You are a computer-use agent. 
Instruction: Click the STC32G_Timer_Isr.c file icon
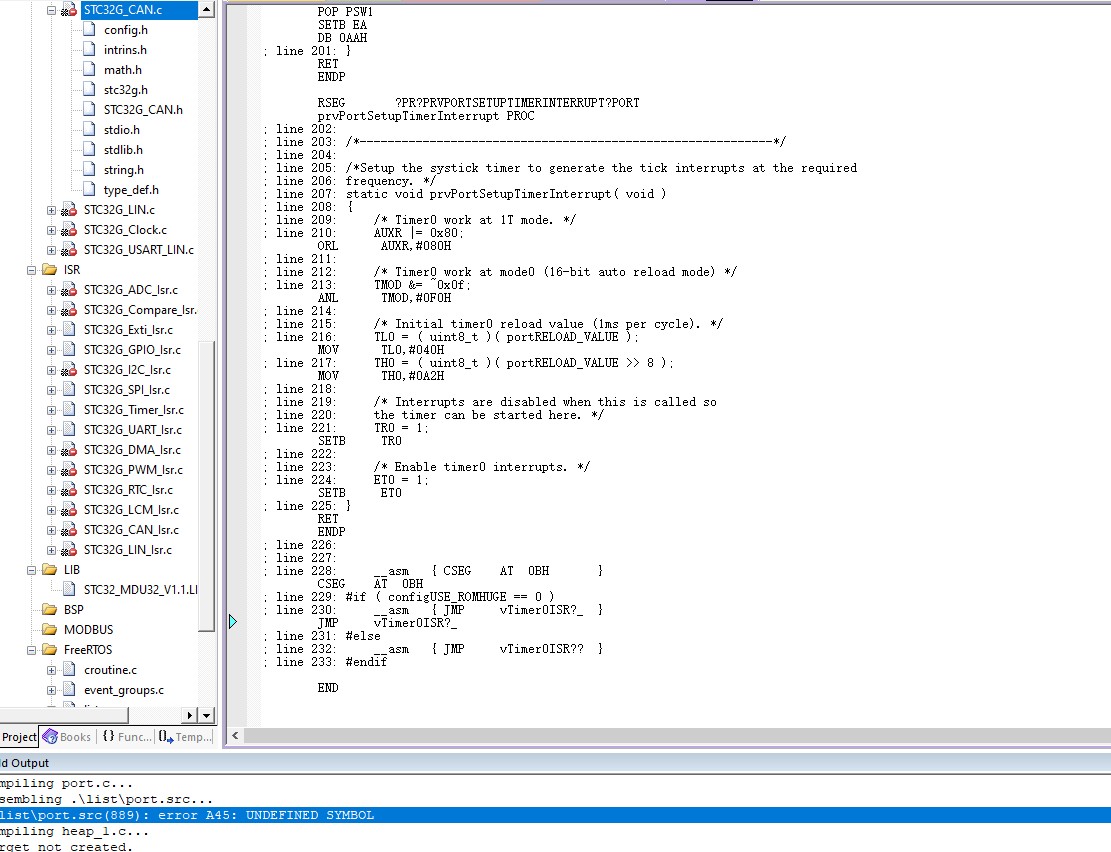(69, 409)
